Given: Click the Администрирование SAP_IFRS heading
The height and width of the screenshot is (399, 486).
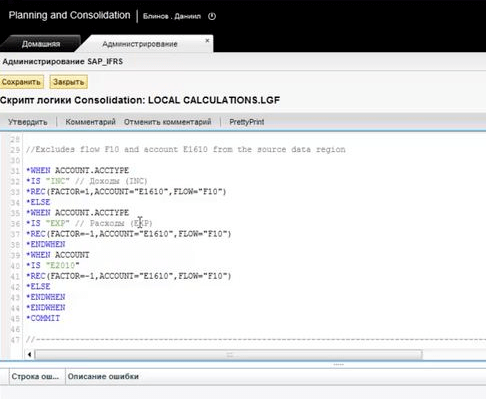Looking at the screenshot, I should 63,62.
